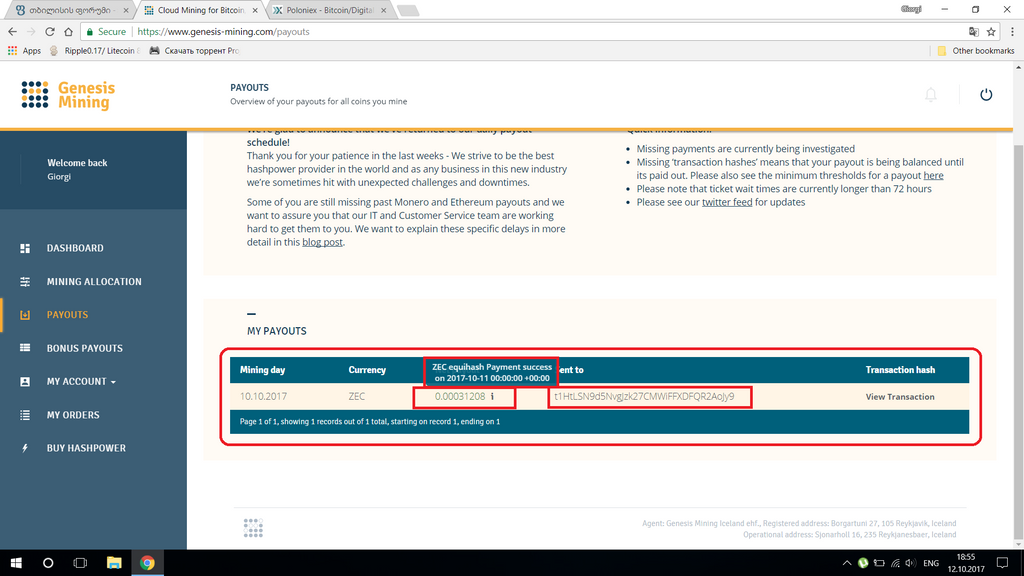The height and width of the screenshot is (576, 1024).
Task: Switch to the first Georgian-titled browser tab
Action: tap(70, 10)
